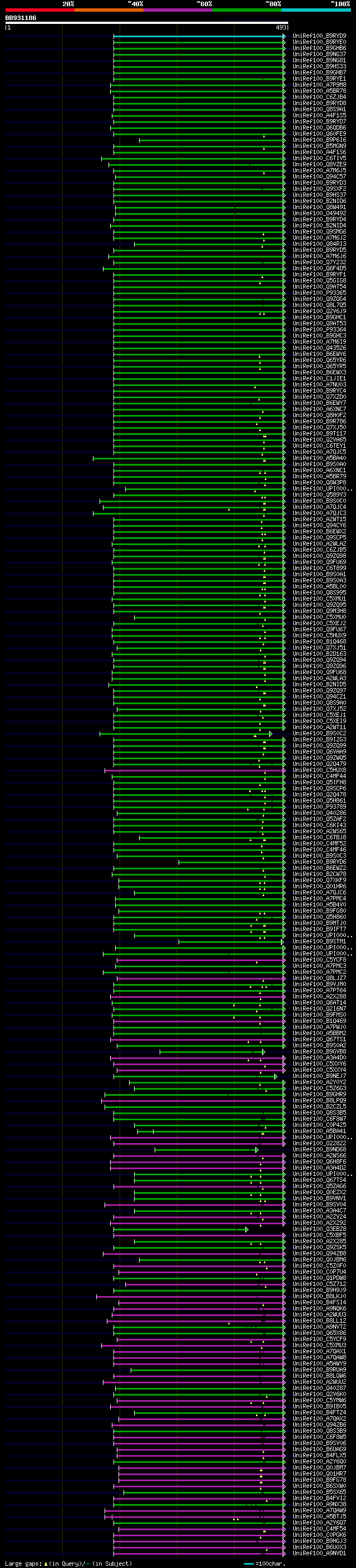Open the UniRef100_C5XMU3 entry
Viewport: 356px width, 1568px height.
coord(319,1345)
